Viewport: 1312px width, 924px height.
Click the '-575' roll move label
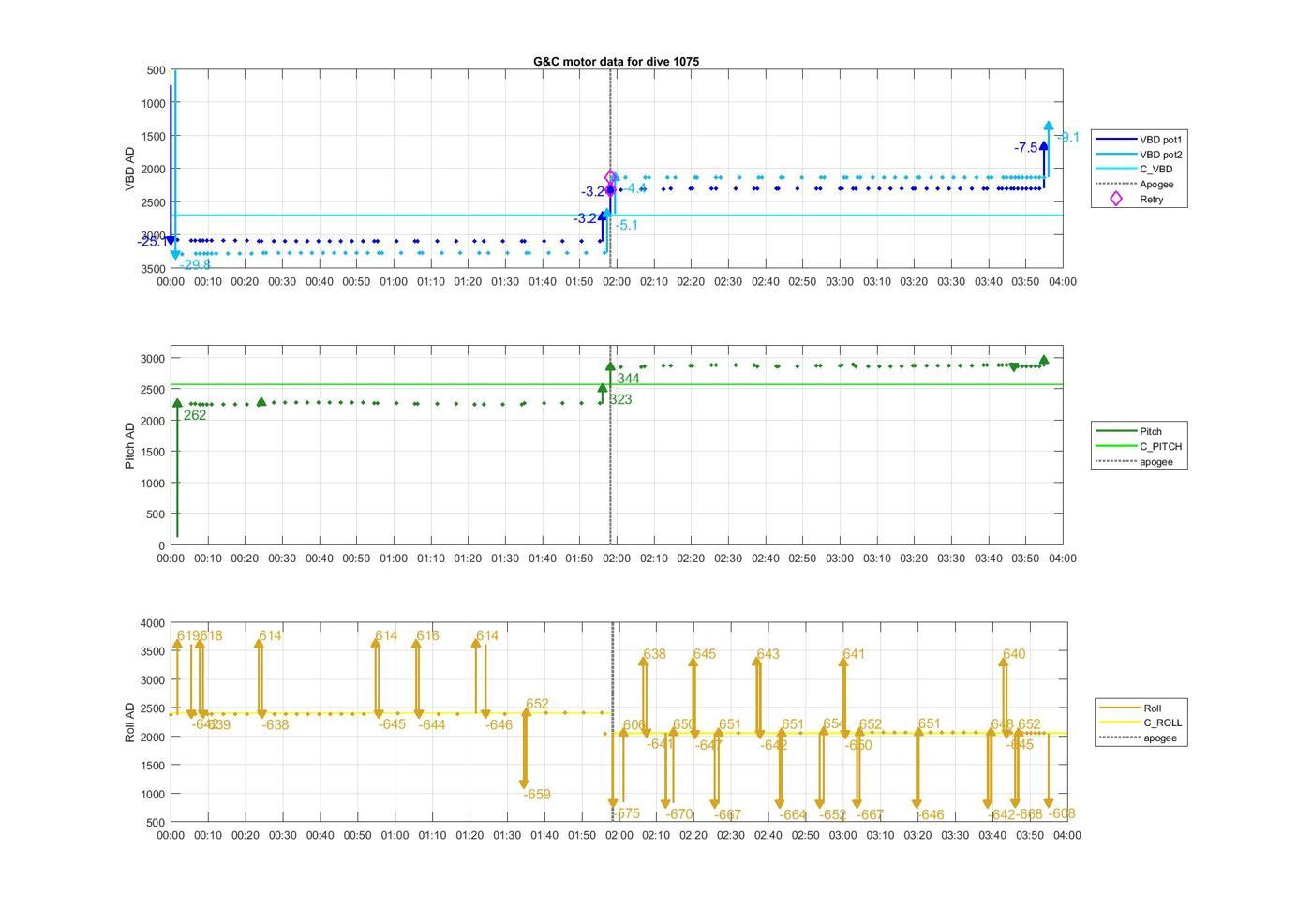[x=626, y=814]
